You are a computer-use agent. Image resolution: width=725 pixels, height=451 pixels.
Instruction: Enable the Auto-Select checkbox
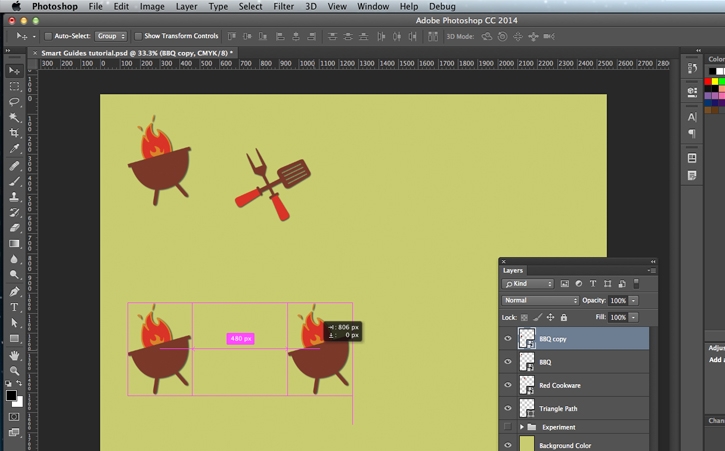click(48, 36)
